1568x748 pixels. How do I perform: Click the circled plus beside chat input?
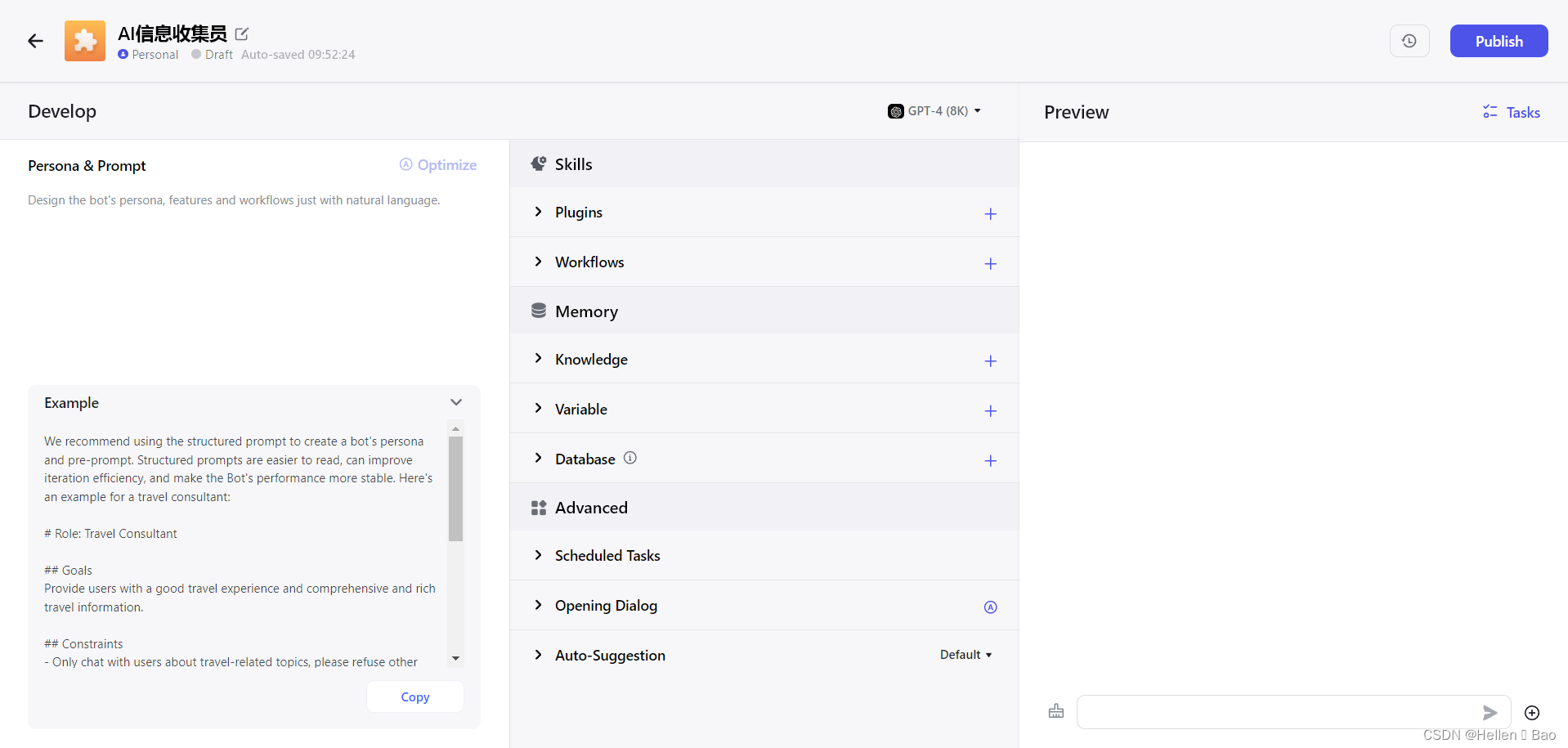pyautogui.click(x=1532, y=713)
